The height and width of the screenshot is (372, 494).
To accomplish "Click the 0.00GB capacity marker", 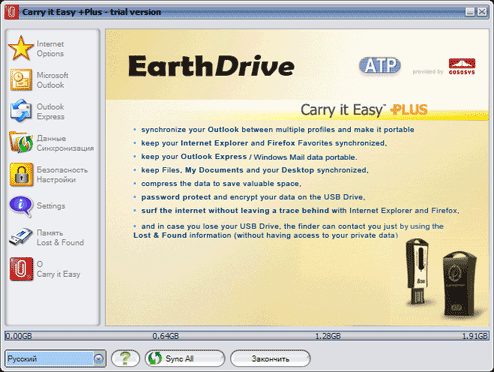I will 19,336.
